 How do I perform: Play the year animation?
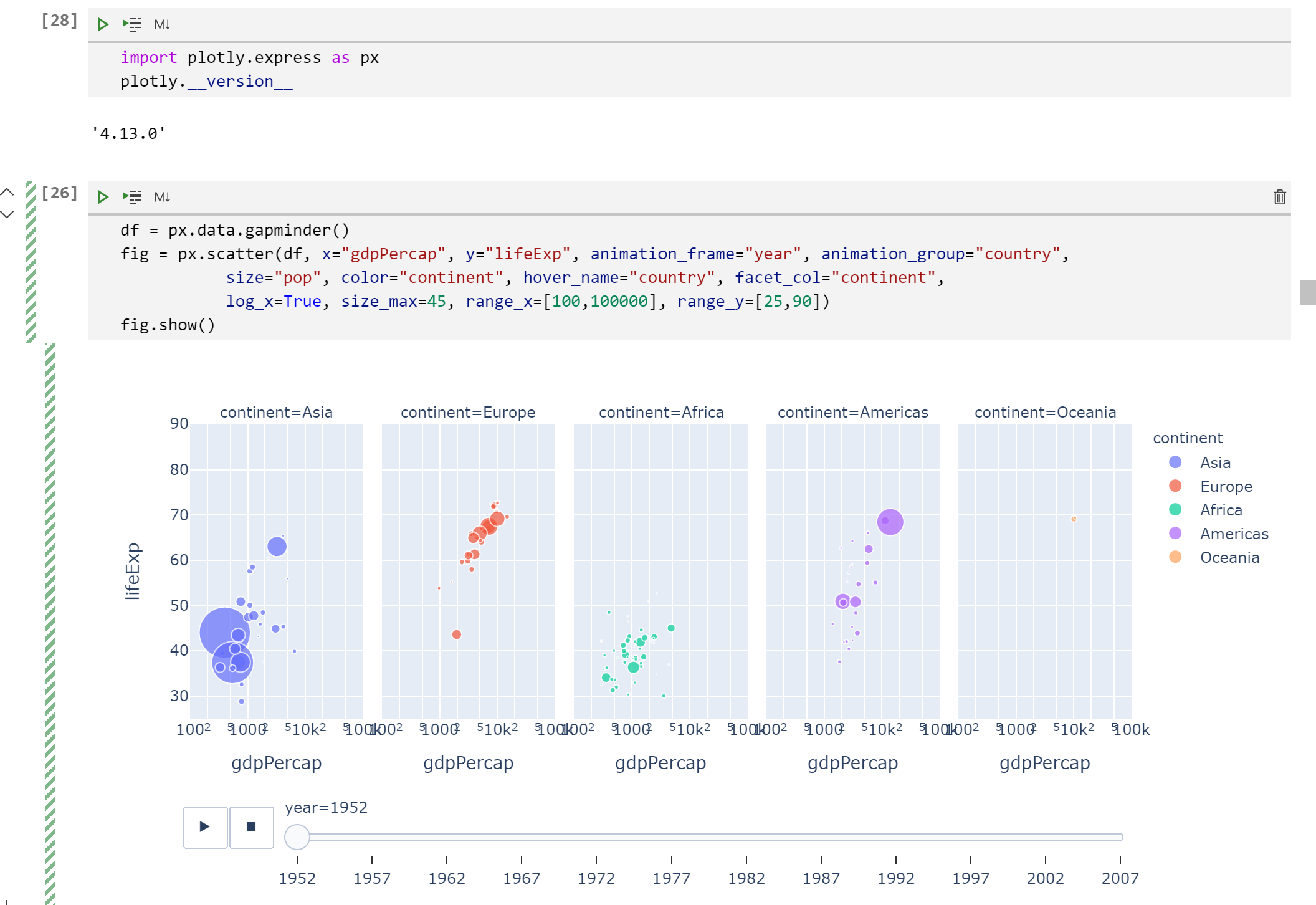coord(204,827)
